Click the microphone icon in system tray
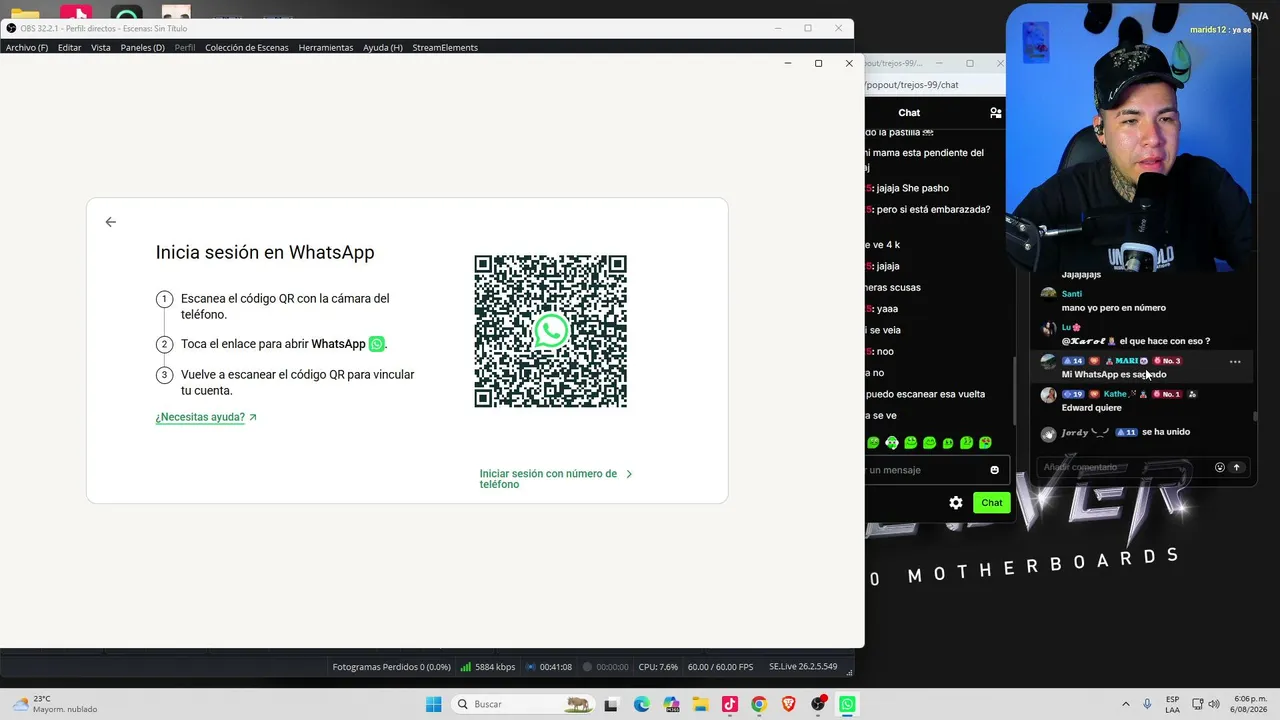 coord(1147,704)
